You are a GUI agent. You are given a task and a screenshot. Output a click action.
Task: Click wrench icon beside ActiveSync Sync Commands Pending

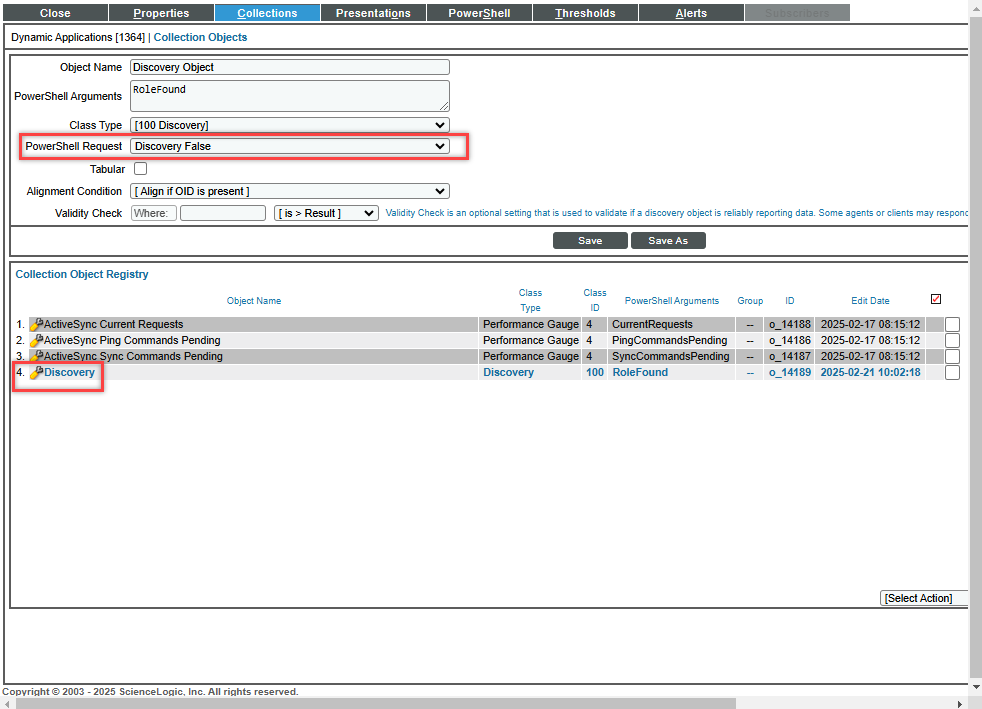coord(36,357)
